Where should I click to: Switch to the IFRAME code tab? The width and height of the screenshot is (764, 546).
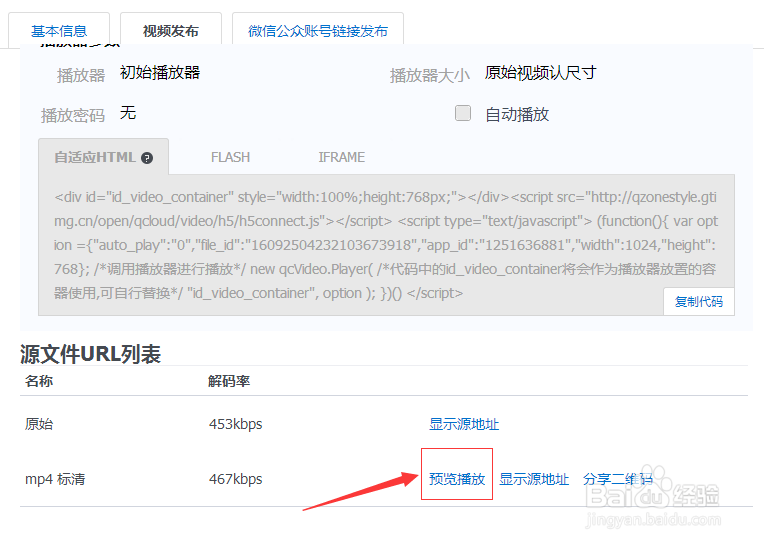[342, 157]
